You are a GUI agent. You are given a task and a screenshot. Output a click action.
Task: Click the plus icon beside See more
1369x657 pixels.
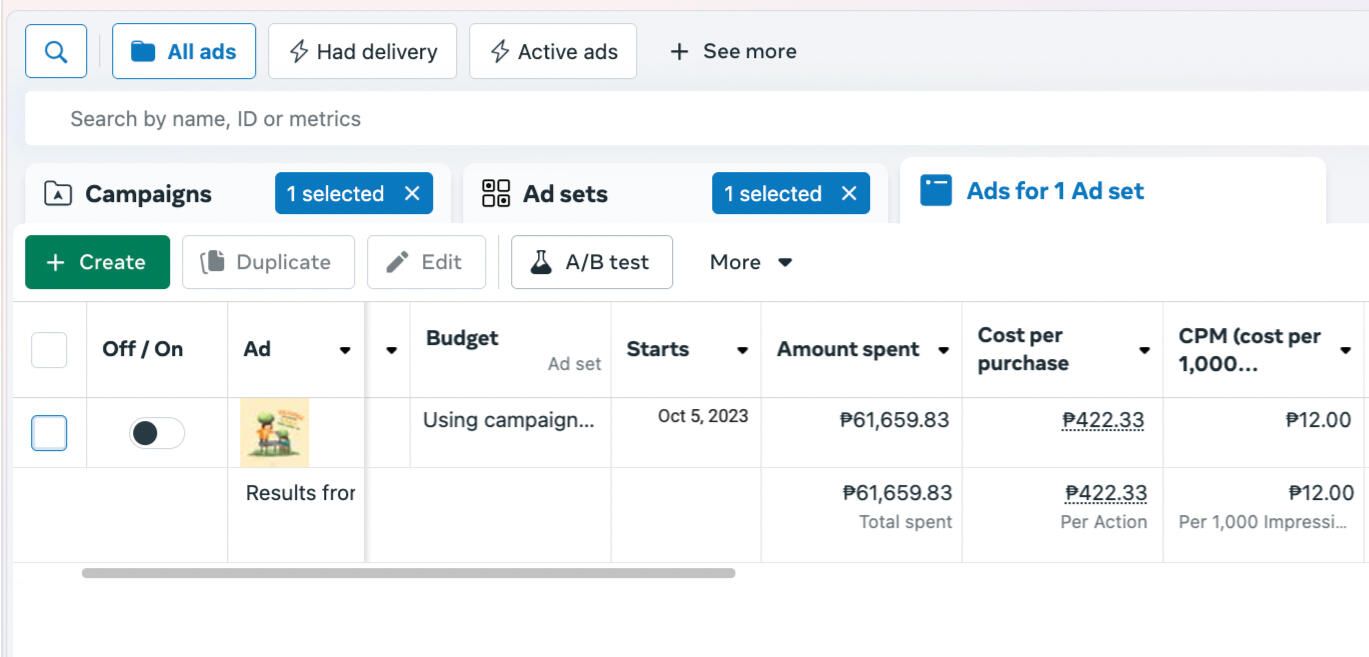click(x=679, y=51)
